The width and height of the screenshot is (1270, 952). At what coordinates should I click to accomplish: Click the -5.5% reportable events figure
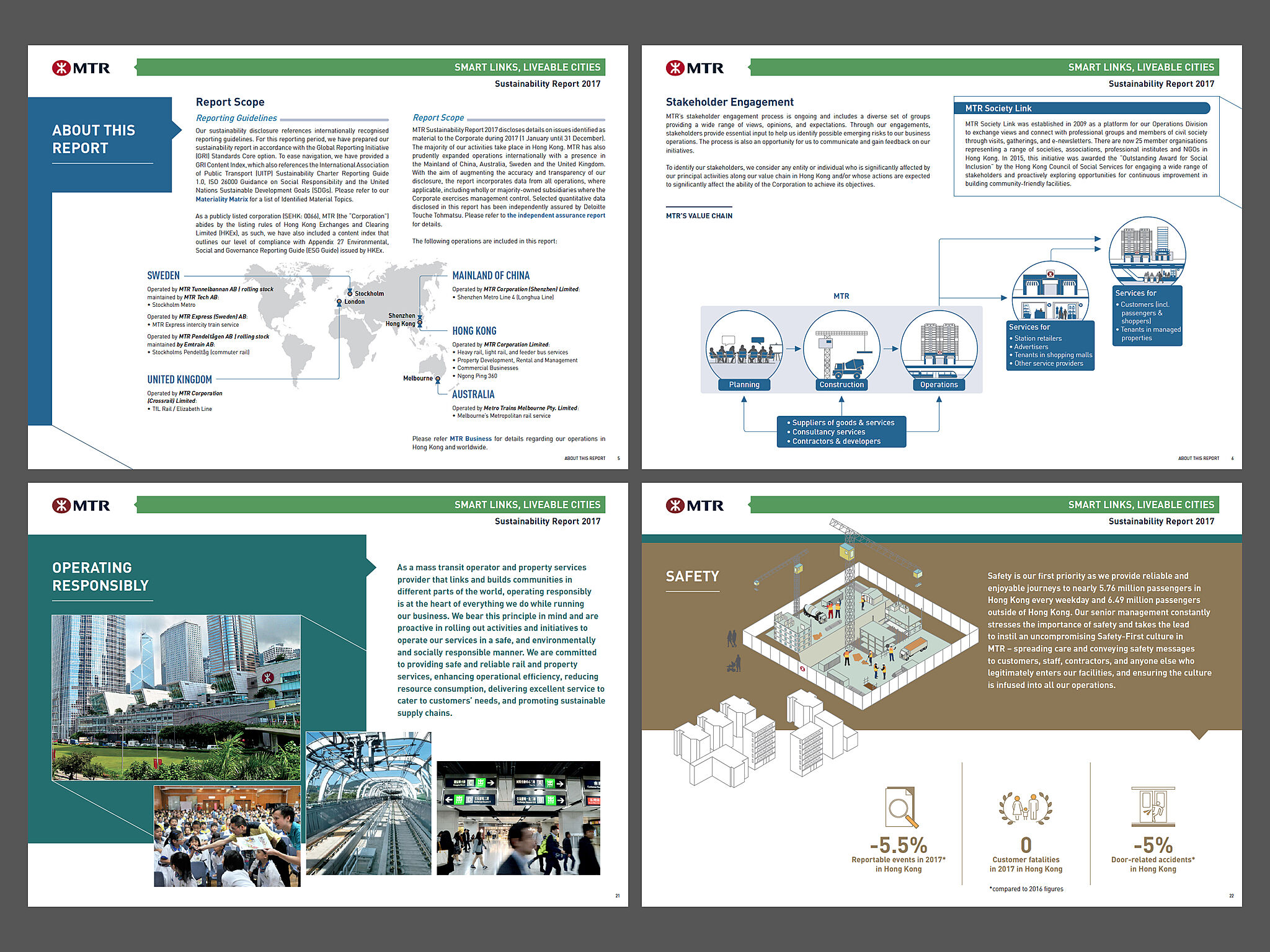click(x=898, y=845)
